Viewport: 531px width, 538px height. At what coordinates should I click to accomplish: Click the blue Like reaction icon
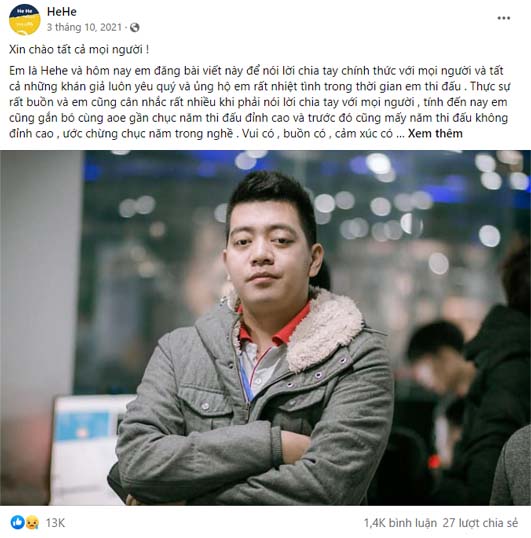click(x=17, y=522)
